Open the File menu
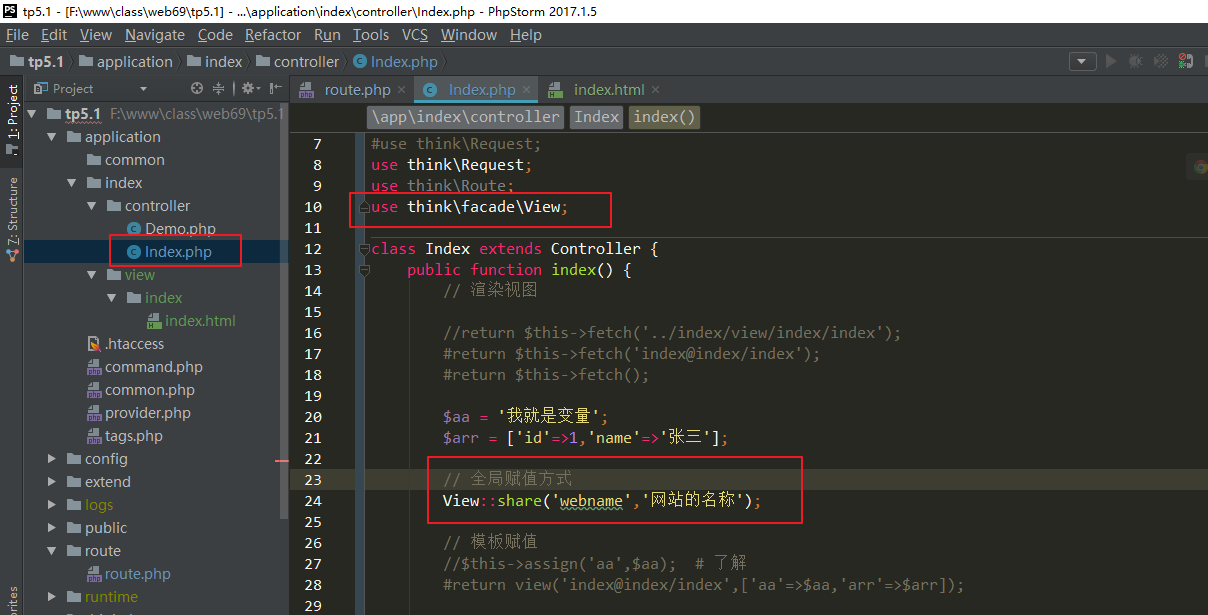The height and width of the screenshot is (615, 1208). point(17,35)
